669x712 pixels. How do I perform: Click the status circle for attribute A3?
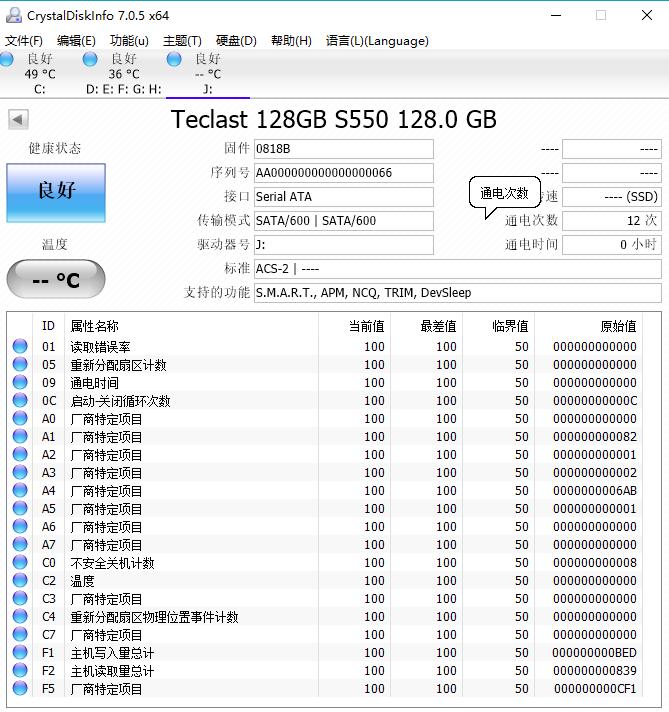click(x=20, y=472)
